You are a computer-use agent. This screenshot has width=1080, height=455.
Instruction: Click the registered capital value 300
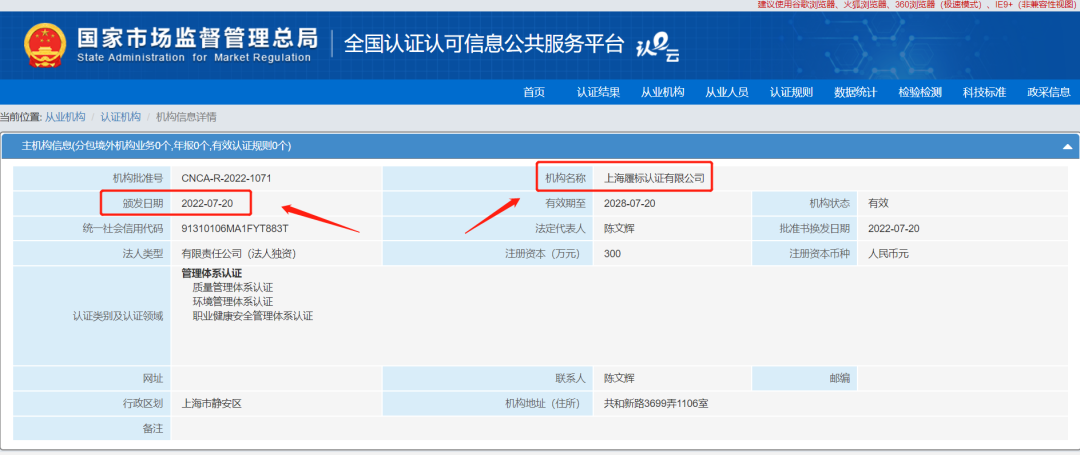[x=612, y=254]
